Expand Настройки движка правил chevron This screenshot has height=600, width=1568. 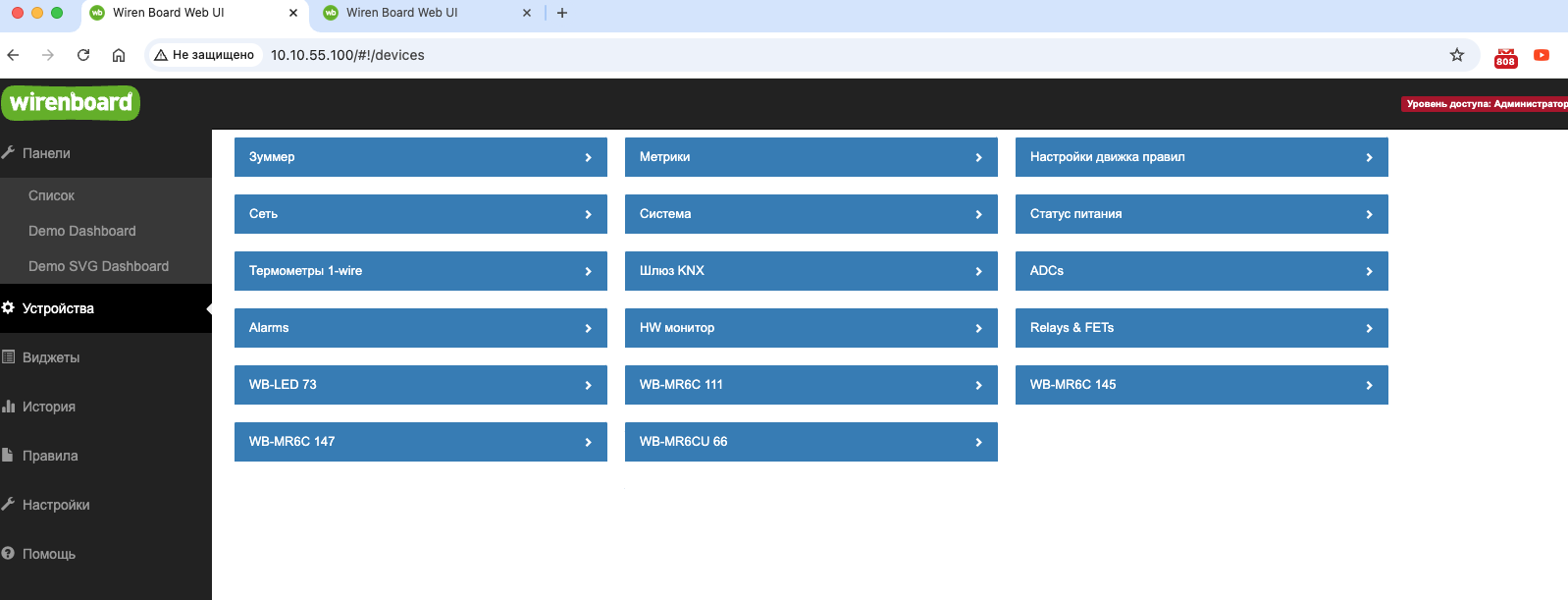(1369, 157)
